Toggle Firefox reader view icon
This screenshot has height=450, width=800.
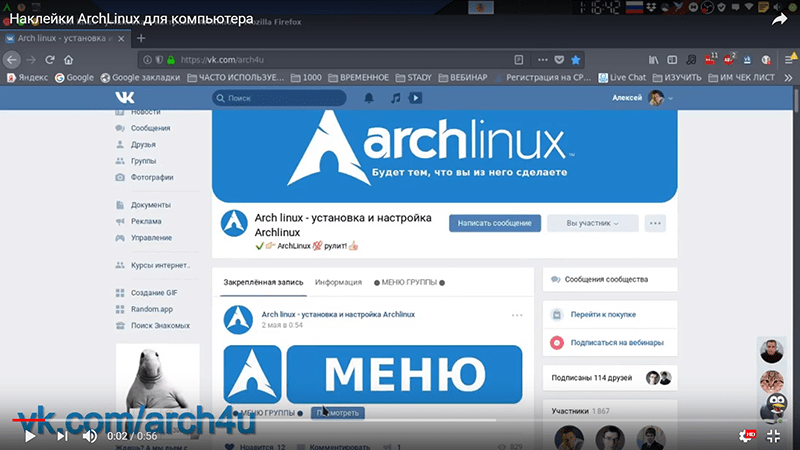(x=519, y=60)
